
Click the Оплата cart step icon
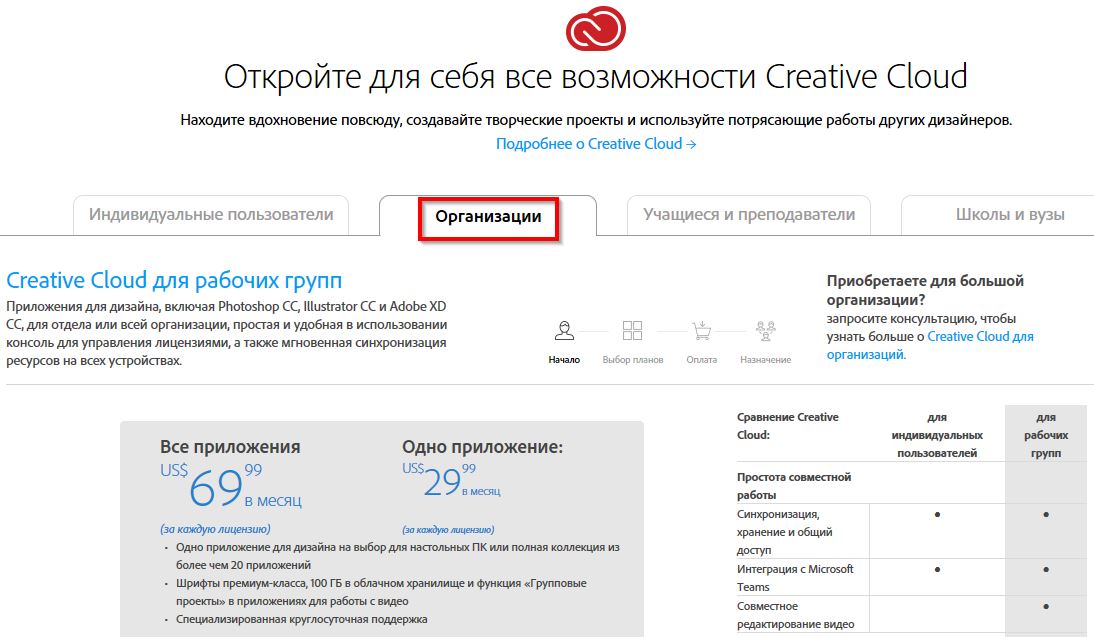[x=700, y=330]
